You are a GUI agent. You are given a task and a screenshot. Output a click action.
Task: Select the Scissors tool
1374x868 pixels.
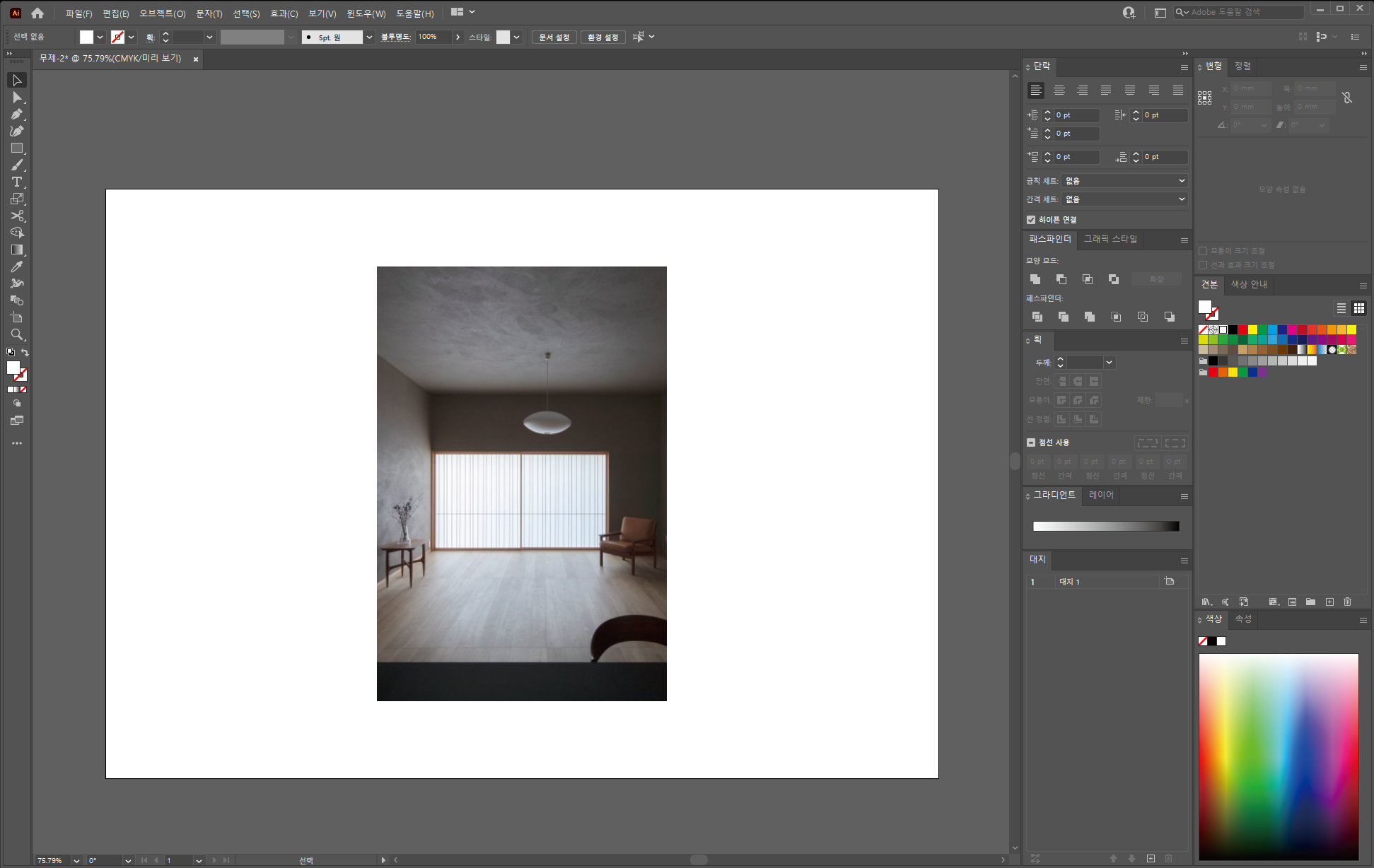point(17,216)
